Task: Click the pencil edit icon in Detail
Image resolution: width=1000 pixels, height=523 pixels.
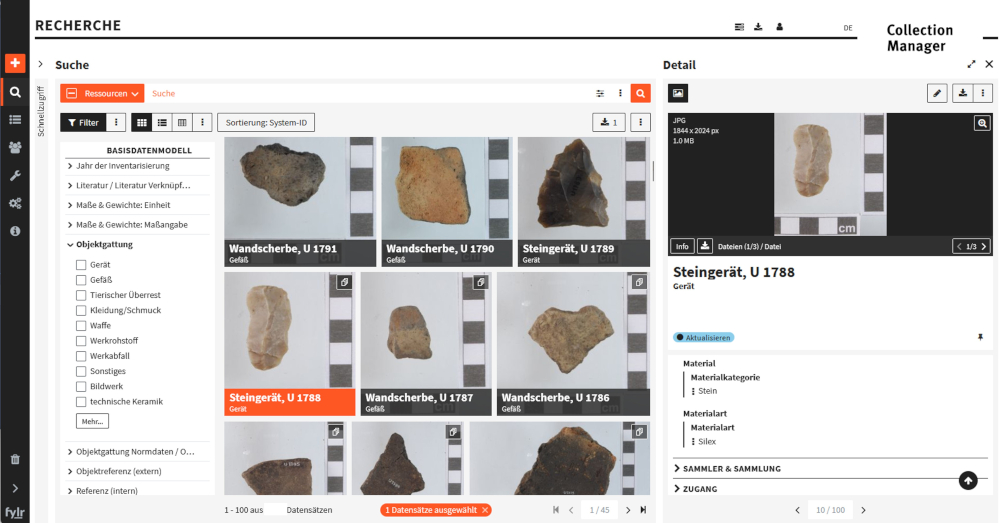Action: (937, 93)
